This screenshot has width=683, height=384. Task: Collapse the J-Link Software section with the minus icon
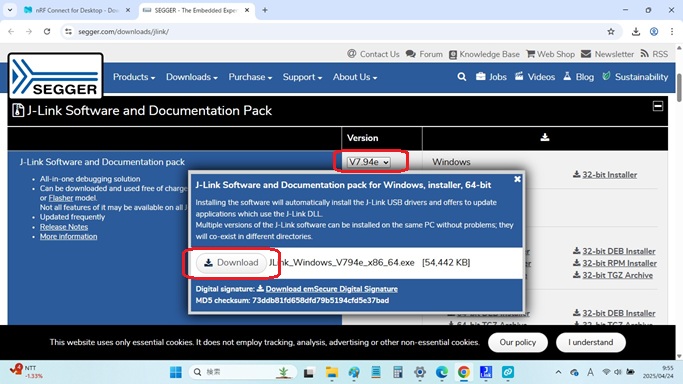pyautogui.click(x=658, y=106)
